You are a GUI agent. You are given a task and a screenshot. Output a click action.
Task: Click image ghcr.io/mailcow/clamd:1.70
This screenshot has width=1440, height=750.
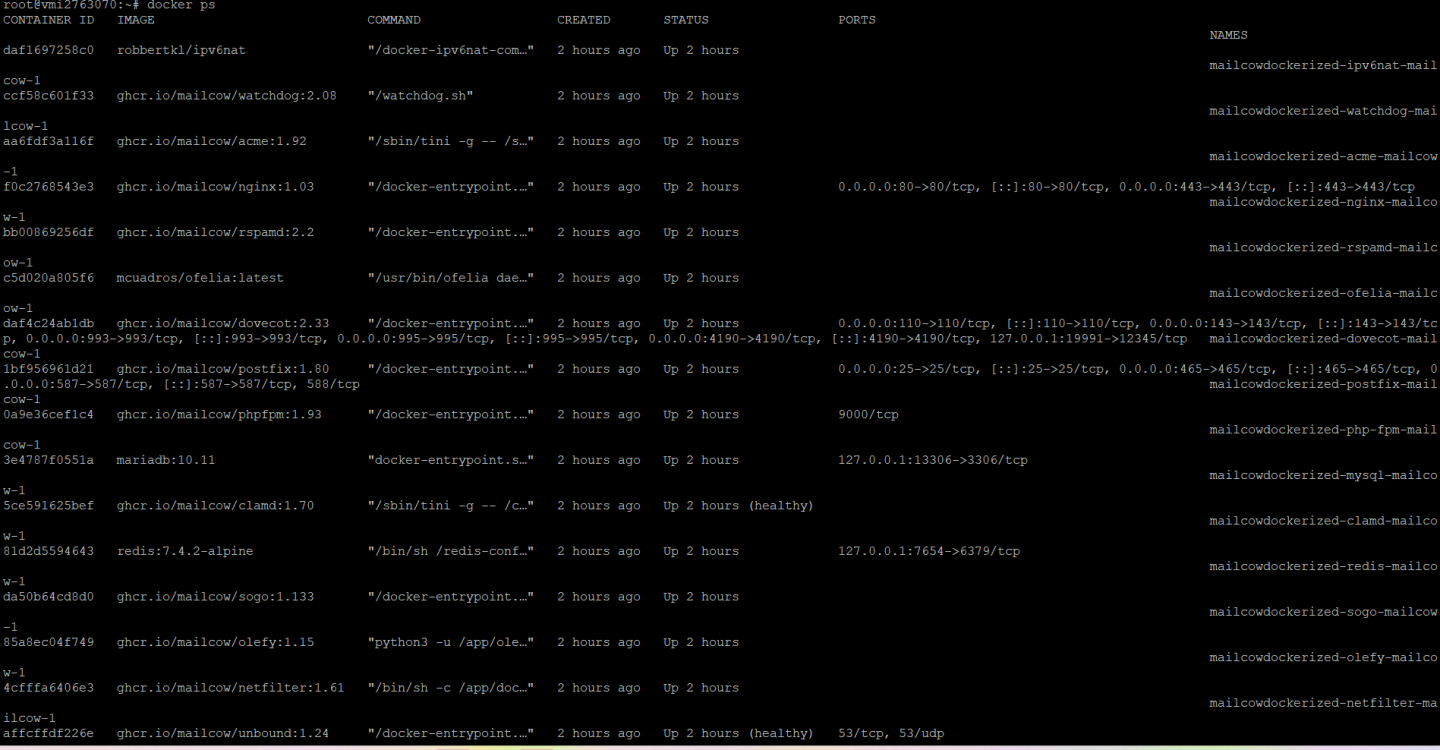[215, 505]
